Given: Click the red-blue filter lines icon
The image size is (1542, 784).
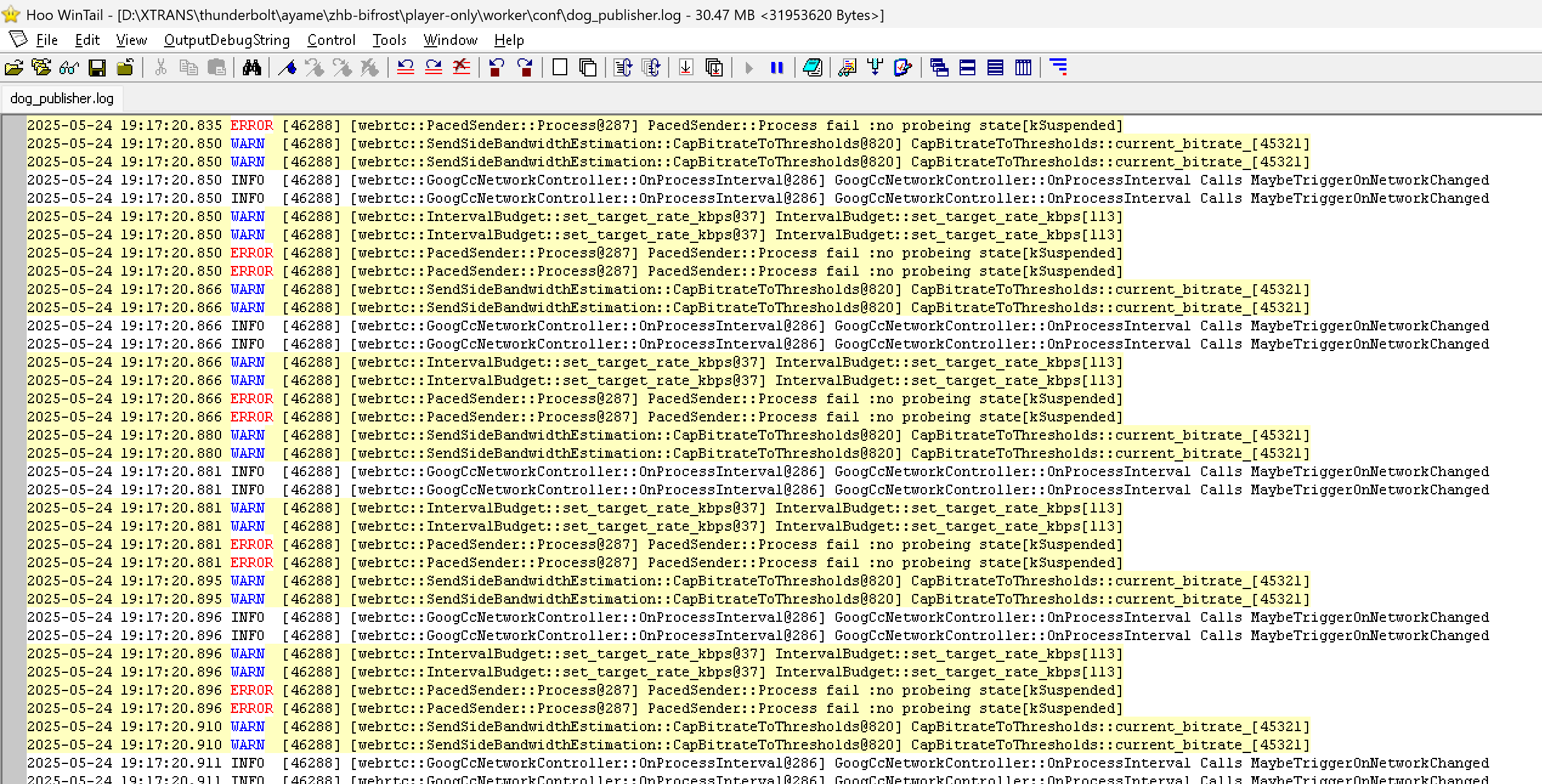Looking at the screenshot, I should pyautogui.click(x=1059, y=67).
